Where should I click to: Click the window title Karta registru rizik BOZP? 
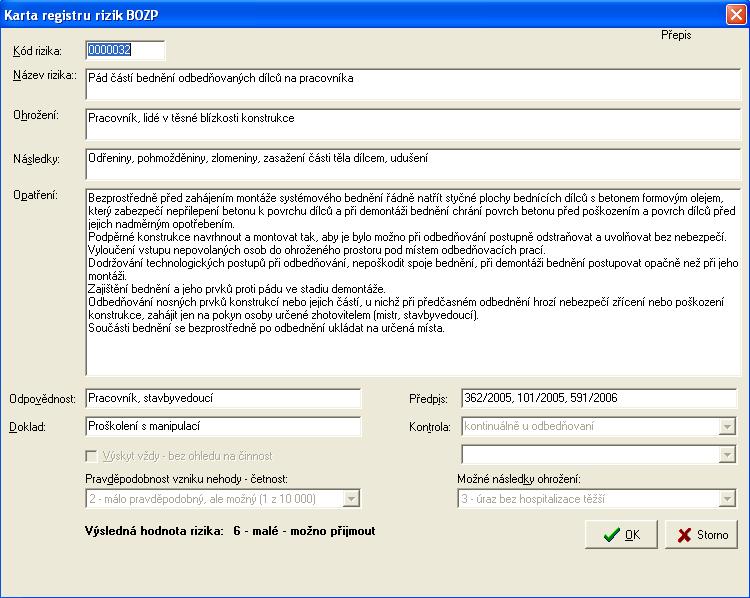pos(81,15)
